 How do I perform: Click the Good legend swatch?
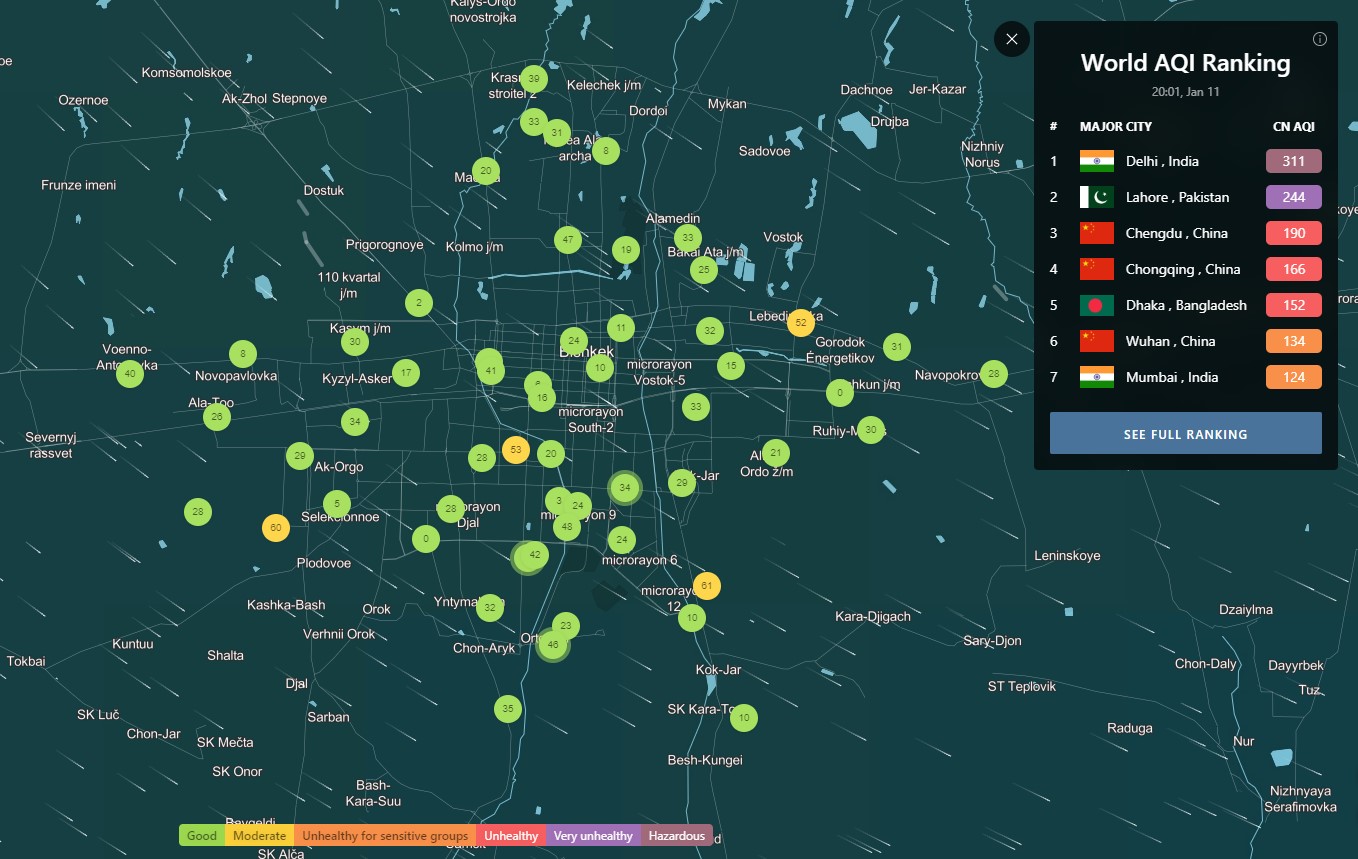point(202,836)
